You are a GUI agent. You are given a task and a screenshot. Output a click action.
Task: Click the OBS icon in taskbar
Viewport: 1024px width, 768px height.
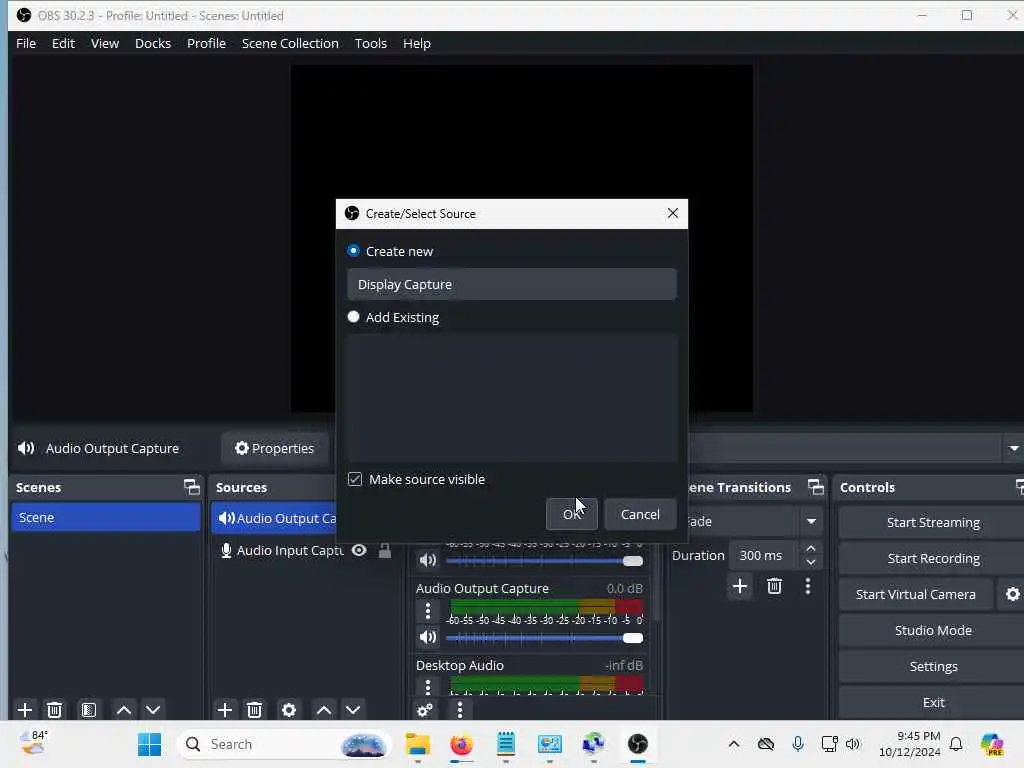click(x=637, y=744)
